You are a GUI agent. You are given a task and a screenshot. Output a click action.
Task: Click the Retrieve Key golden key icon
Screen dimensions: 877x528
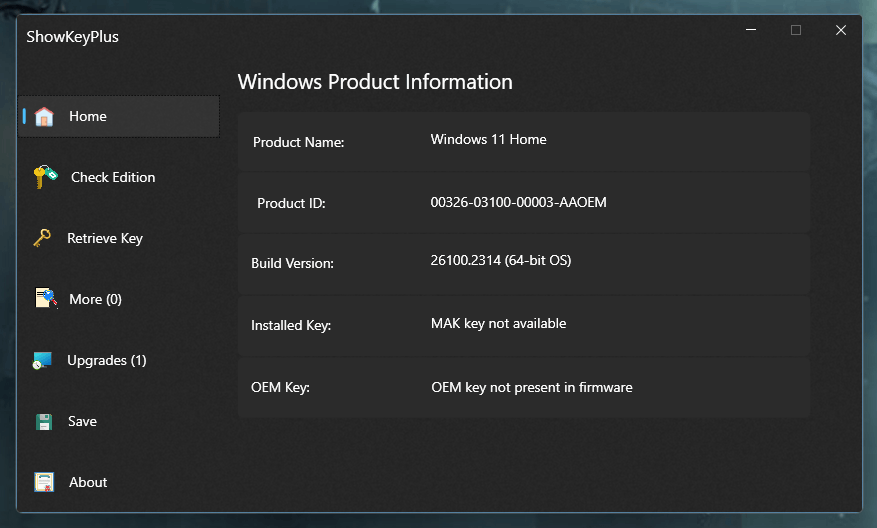click(42, 238)
